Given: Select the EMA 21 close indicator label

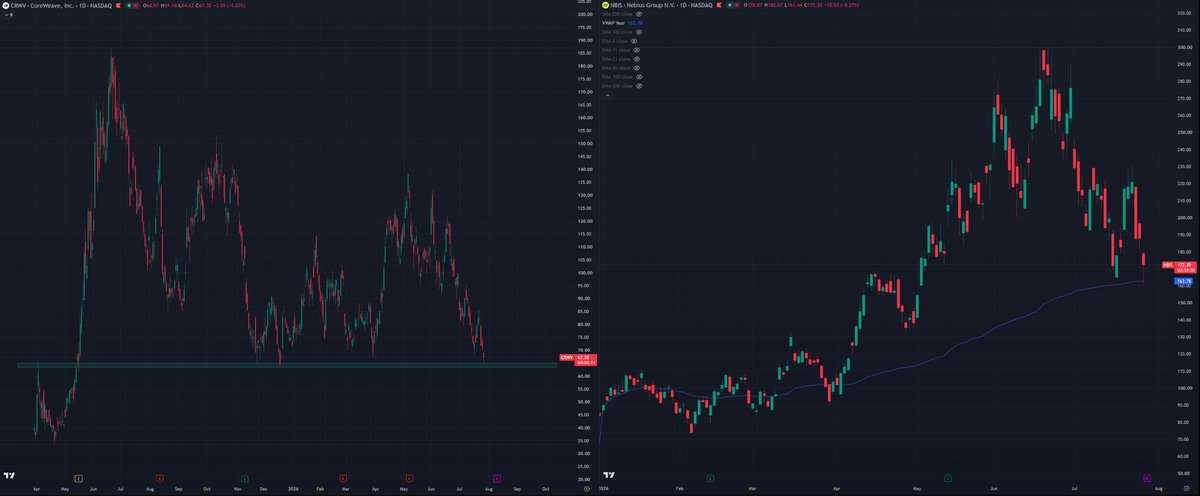Looking at the screenshot, I should click(616, 59).
